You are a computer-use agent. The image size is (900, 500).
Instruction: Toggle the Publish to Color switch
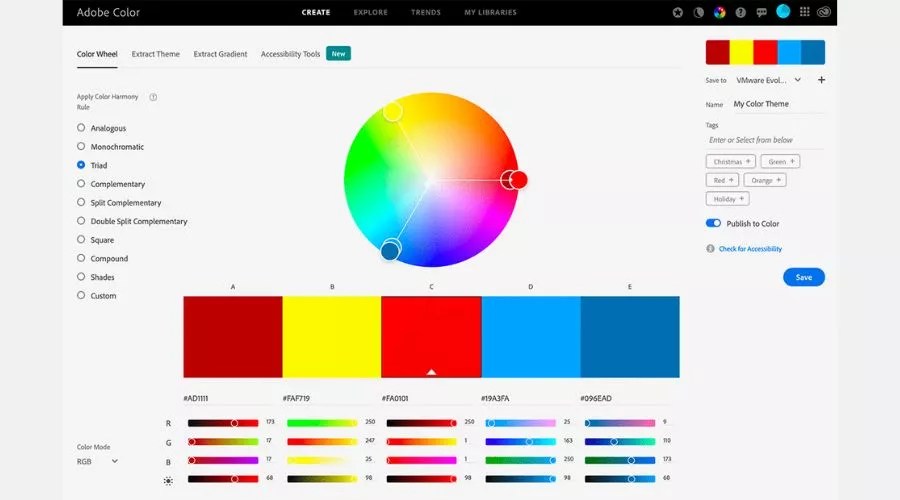[x=713, y=223]
